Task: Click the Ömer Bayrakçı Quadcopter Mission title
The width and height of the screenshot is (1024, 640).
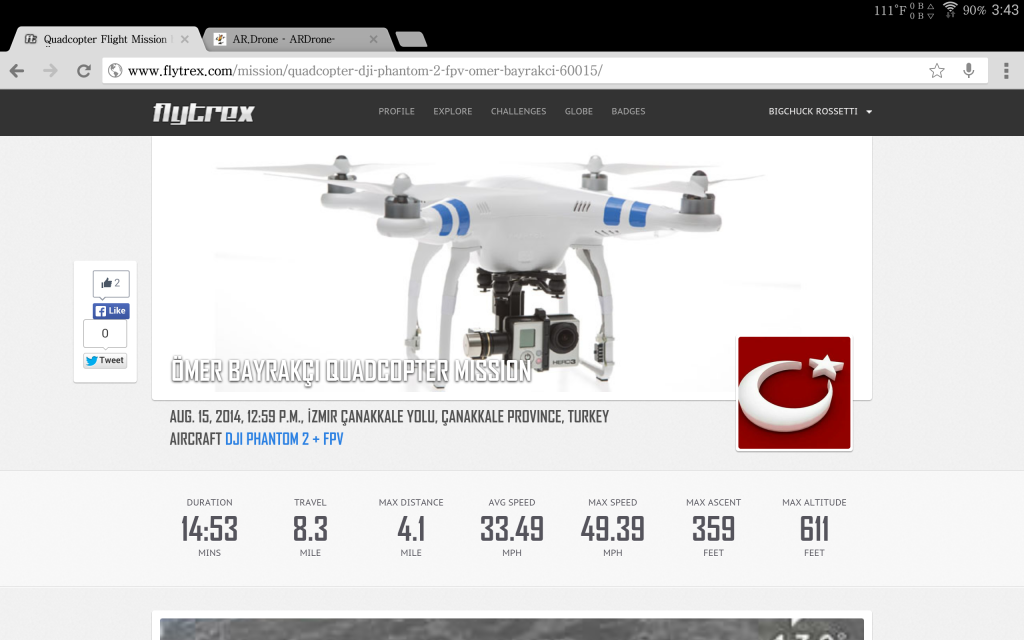Action: (351, 371)
